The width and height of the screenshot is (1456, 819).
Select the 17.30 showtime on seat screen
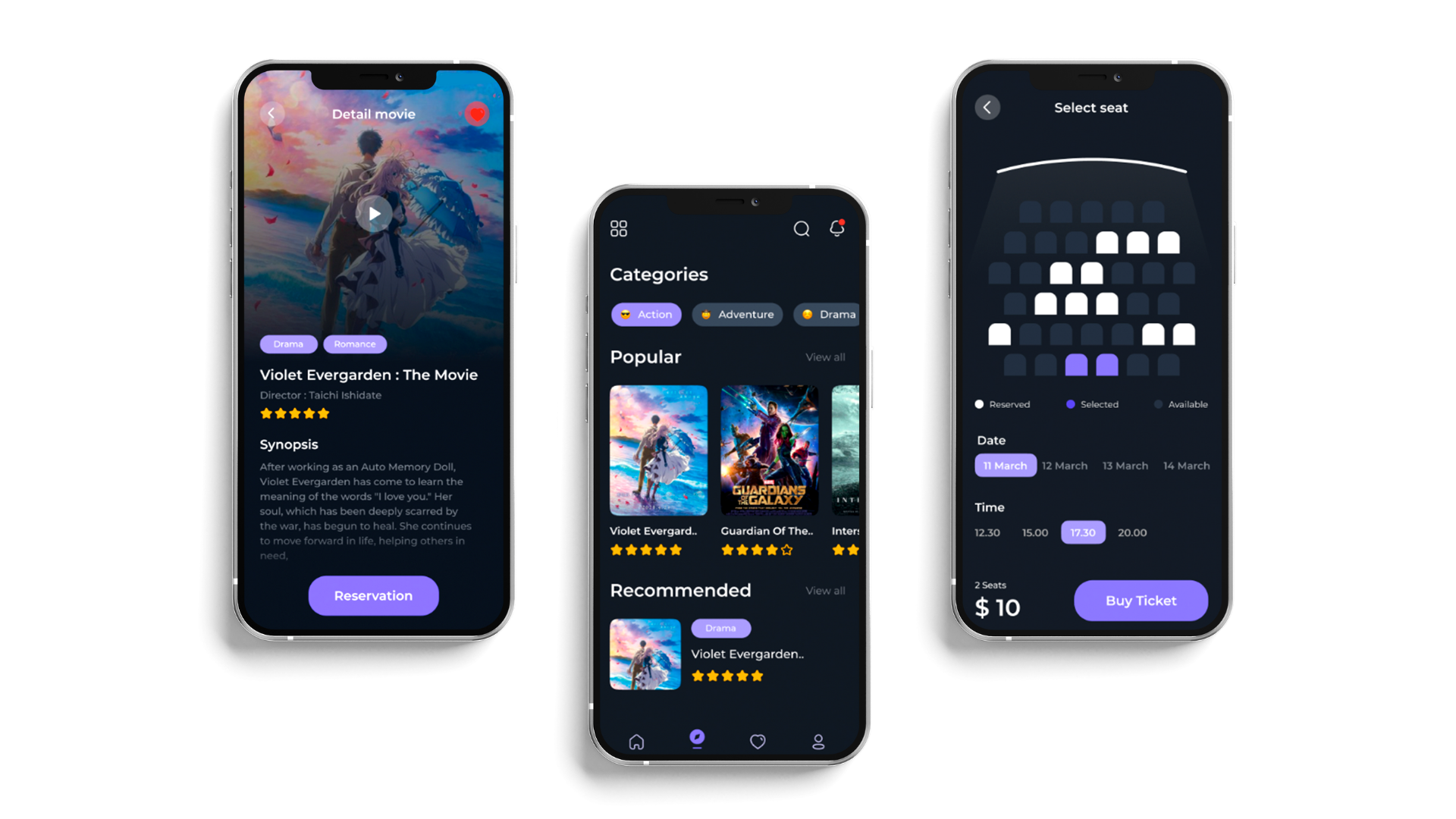1082,532
